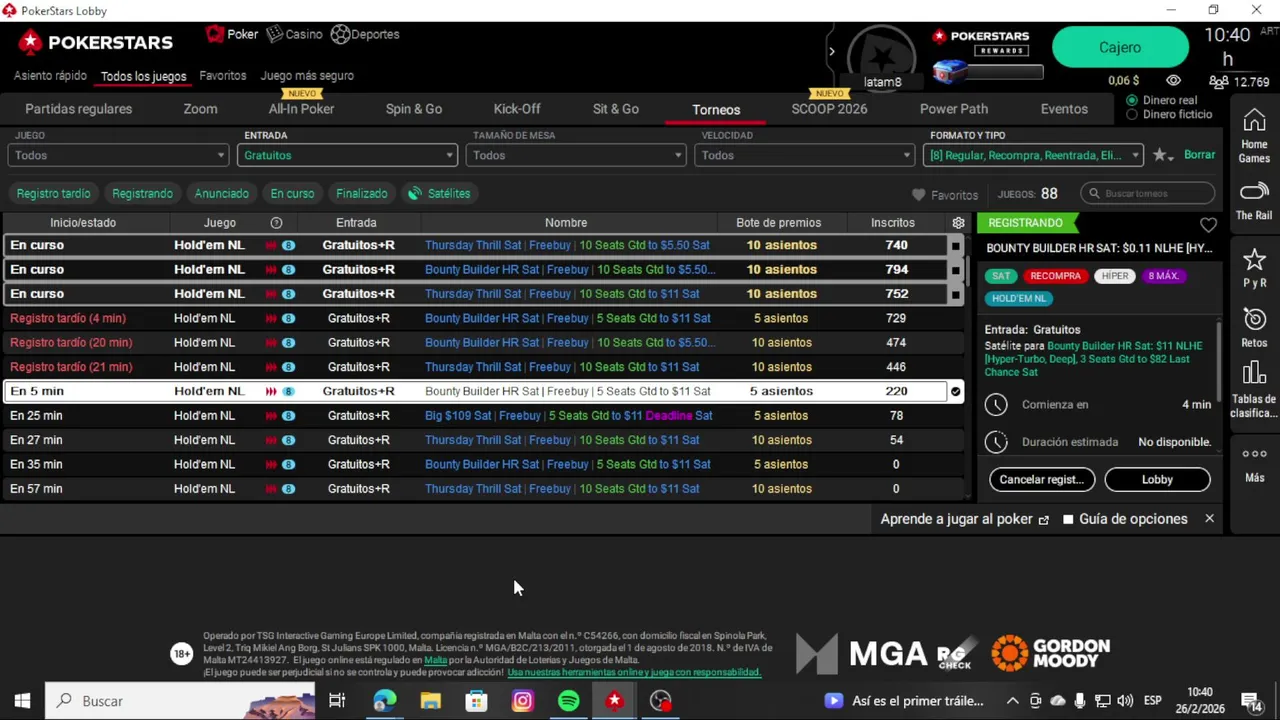Open the Asiento rápido view

click(x=50, y=76)
